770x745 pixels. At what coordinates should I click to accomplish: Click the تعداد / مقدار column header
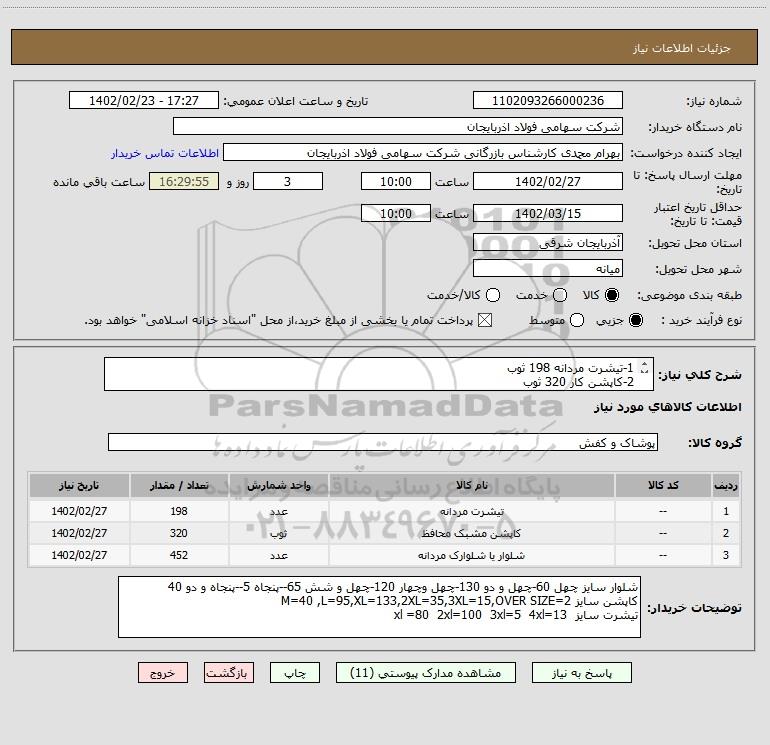tap(179, 485)
